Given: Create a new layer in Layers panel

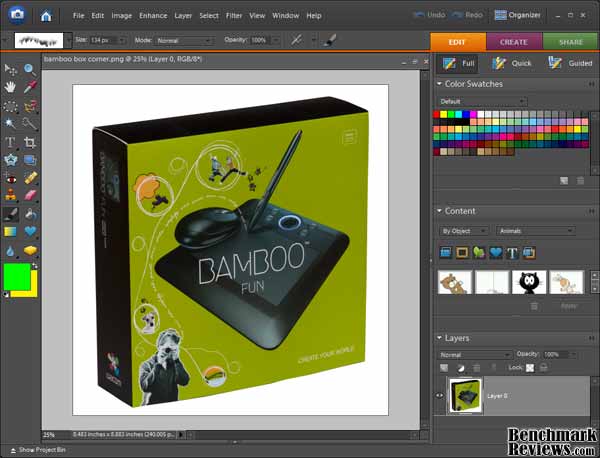Looking at the screenshot, I should (444, 368).
